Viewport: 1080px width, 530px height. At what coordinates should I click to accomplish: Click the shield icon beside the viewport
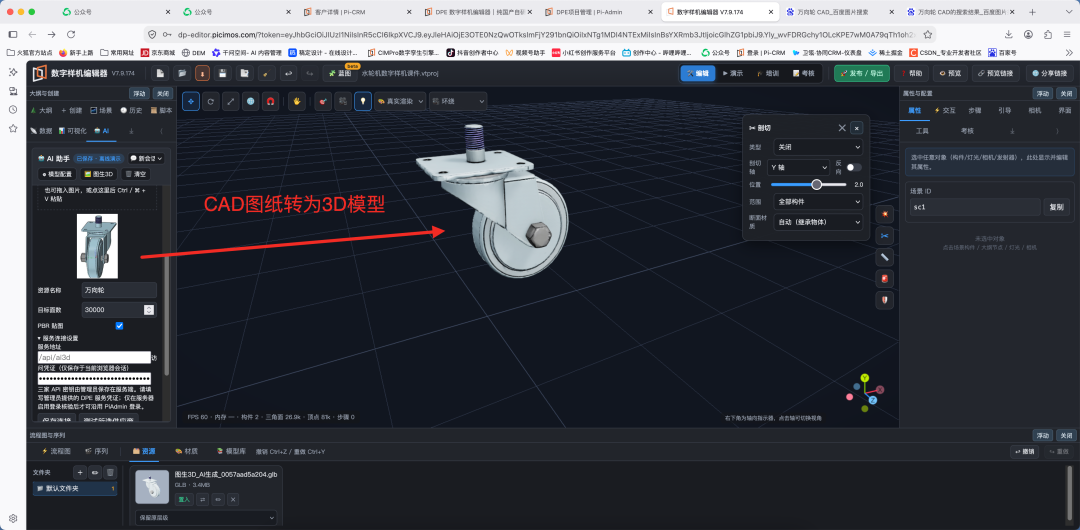point(885,300)
